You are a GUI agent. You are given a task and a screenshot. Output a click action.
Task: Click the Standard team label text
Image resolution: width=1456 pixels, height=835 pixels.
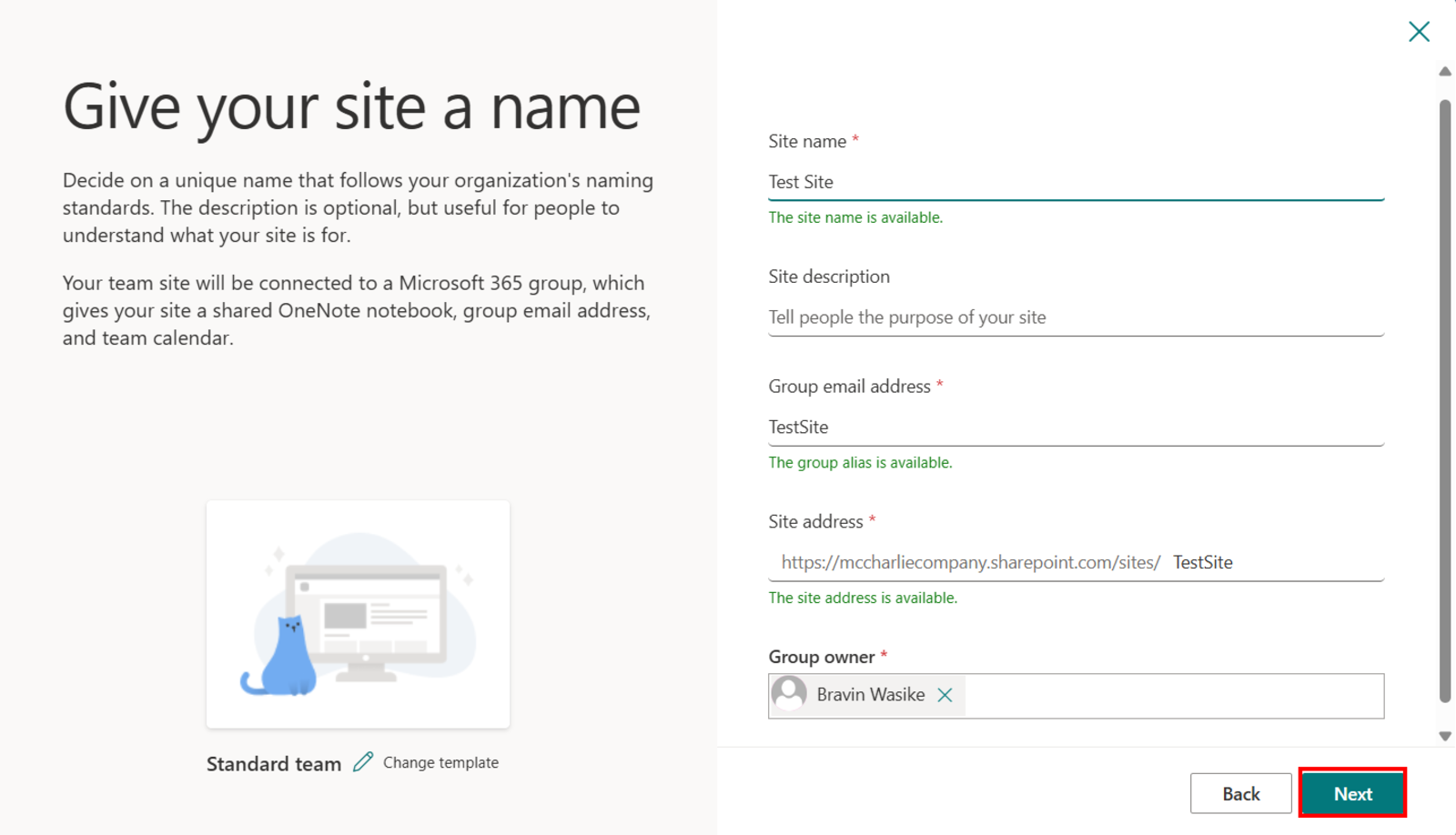(273, 763)
